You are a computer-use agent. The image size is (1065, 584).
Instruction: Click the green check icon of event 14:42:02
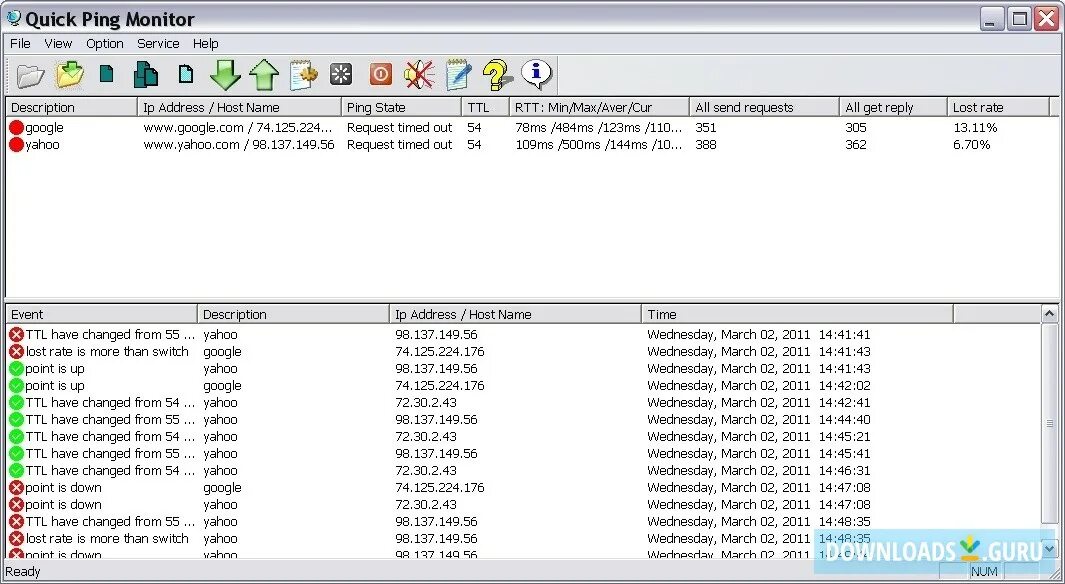coord(16,386)
